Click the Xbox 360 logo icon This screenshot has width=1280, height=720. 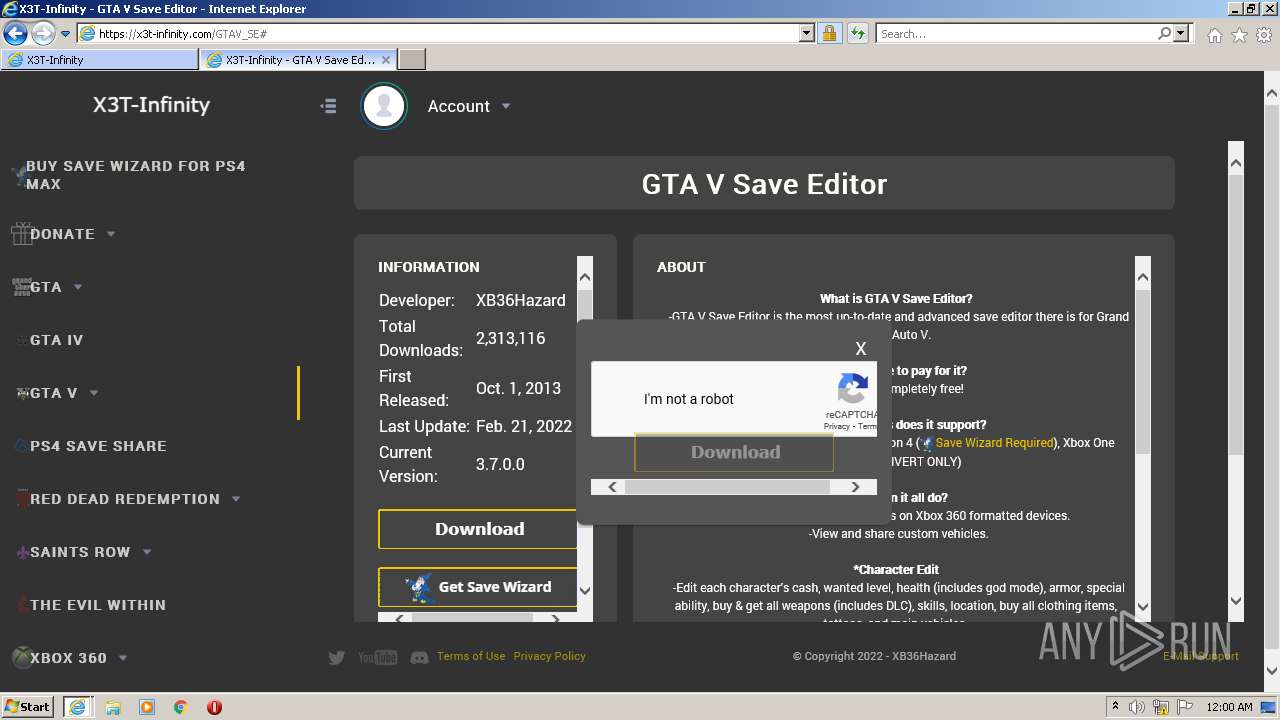pyautogui.click(x=21, y=657)
